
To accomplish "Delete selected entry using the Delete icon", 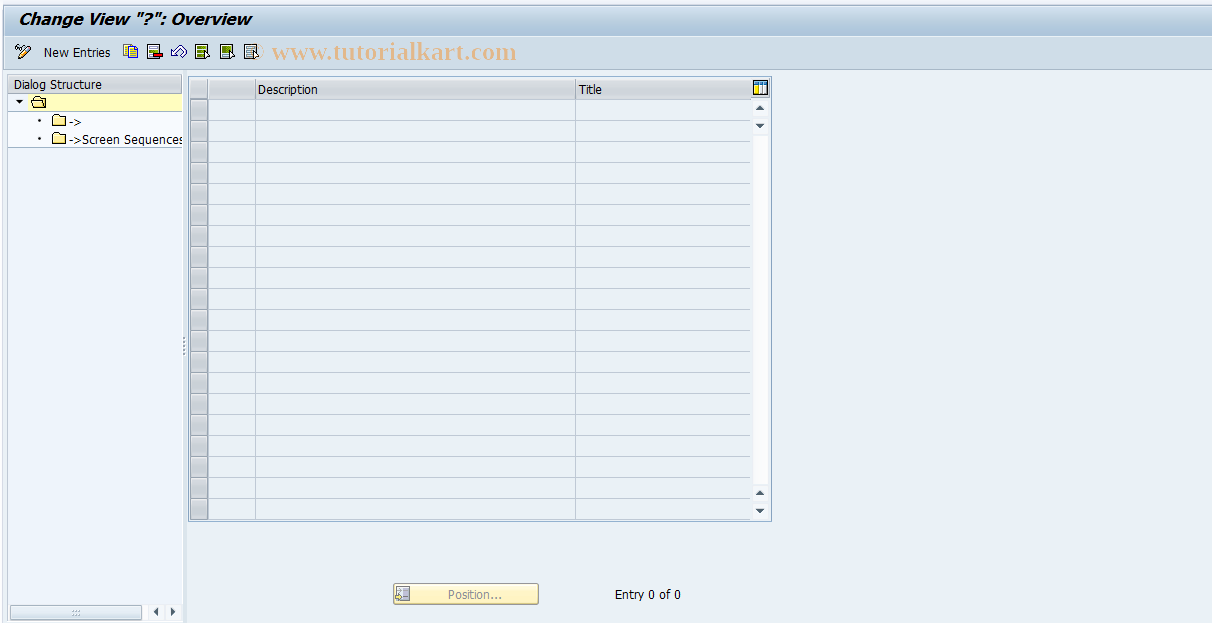I will coord(155,52).
